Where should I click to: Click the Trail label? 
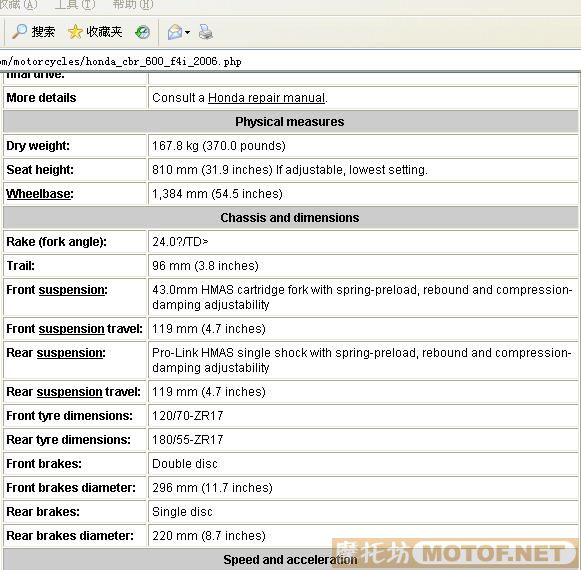point(20,266)
